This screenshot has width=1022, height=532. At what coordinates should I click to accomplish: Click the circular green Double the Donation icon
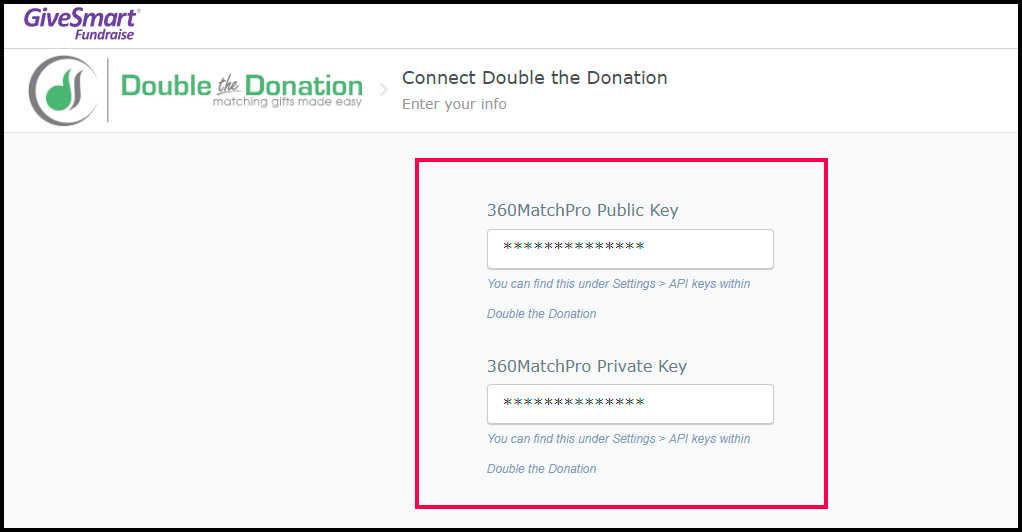coord(62,90)
